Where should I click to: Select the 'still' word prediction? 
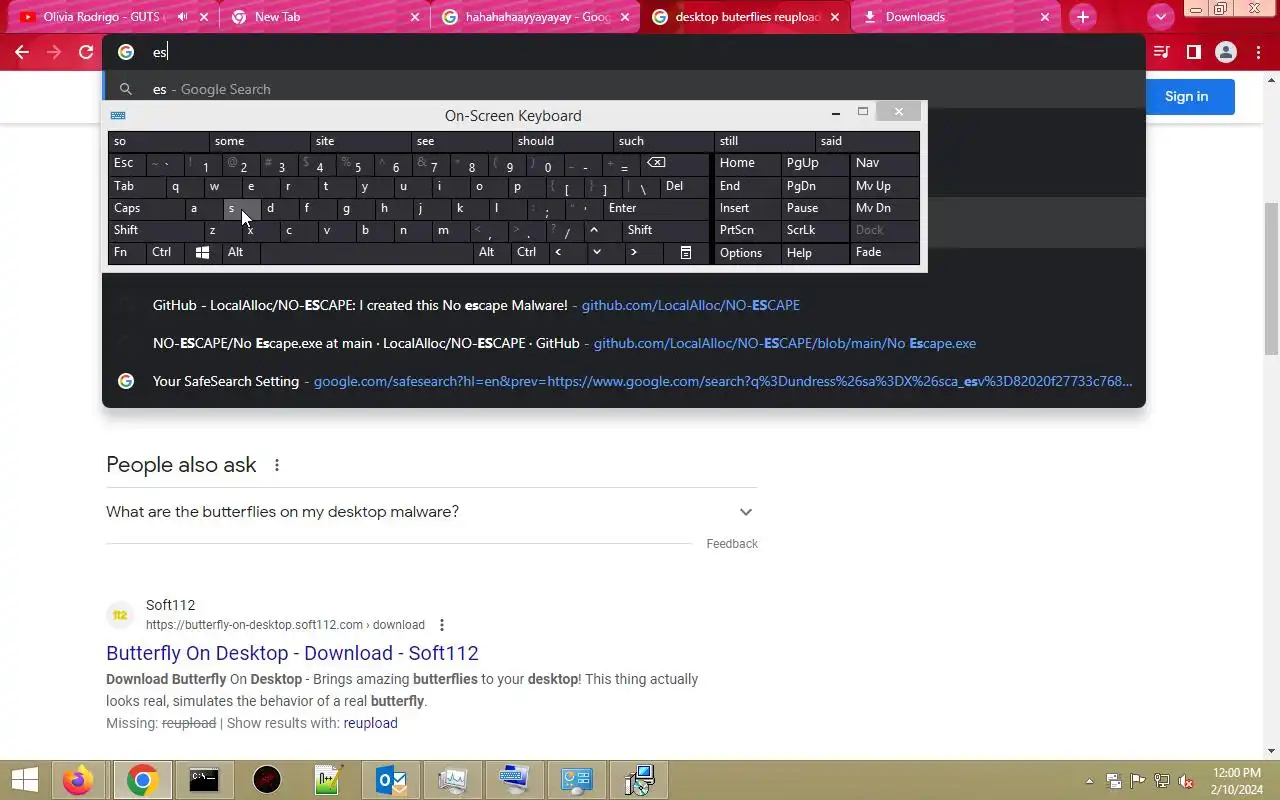pos(765,141)
